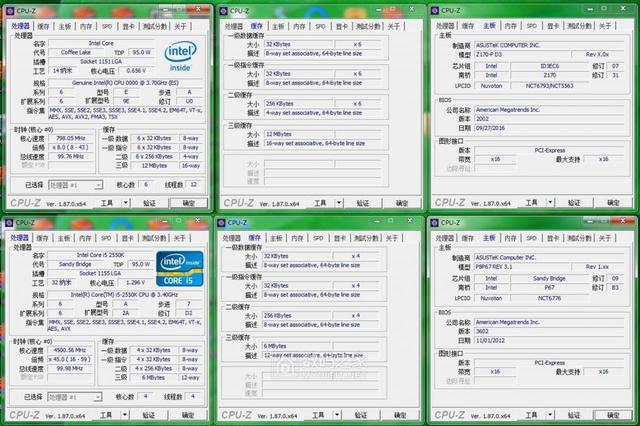This screenshot has height=426, width=640.
Task: Click the Intel inside logo in Coffee Lake window
Action: coord(180,55)
